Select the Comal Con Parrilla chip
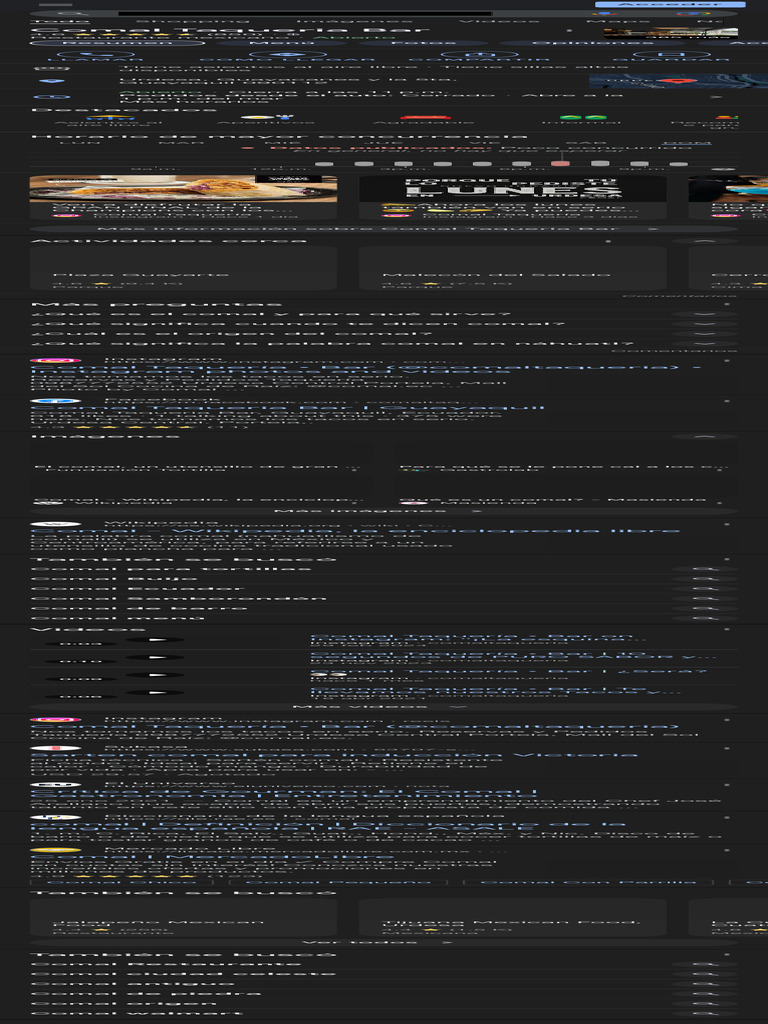 click(588, 882)
